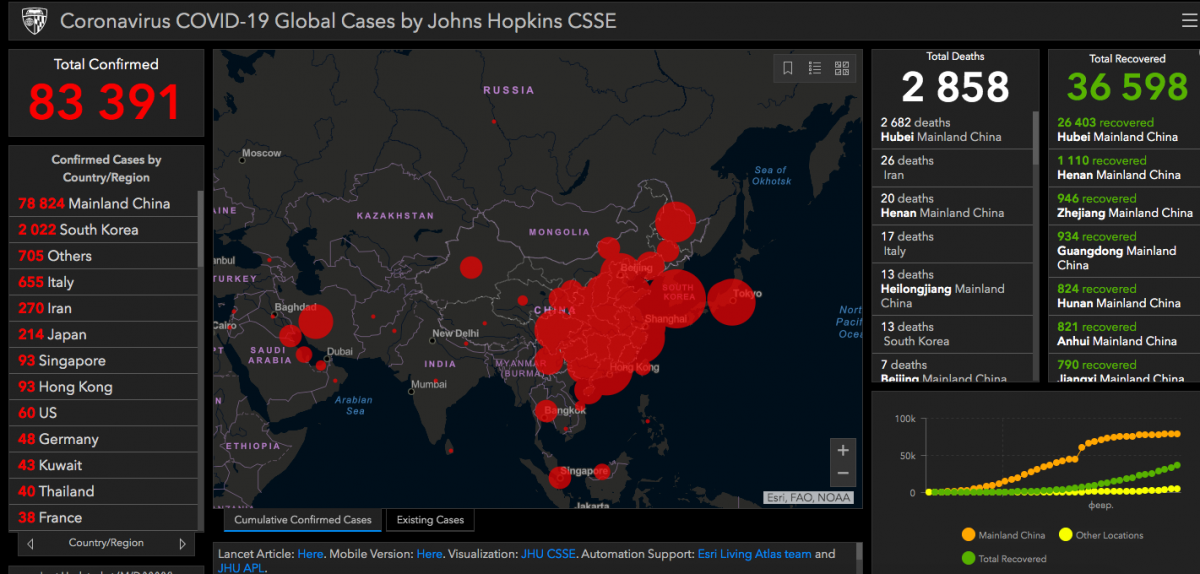Select the 705 Others row
The width and height of the screenshot is (1200, 574).
tap(104, 256)
